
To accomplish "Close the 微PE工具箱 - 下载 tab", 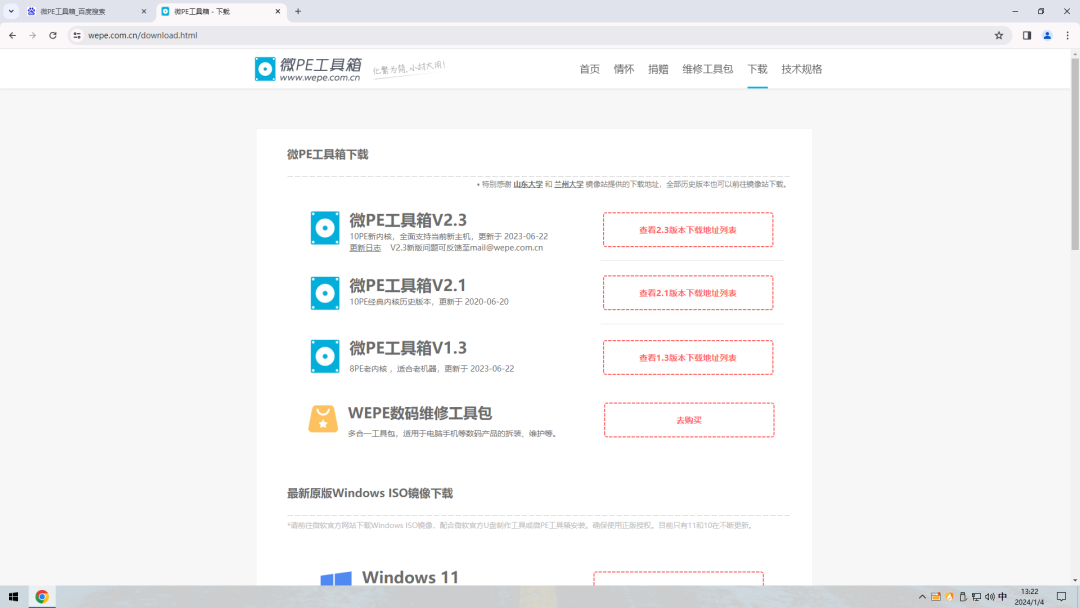I will (x=278, y=11).
